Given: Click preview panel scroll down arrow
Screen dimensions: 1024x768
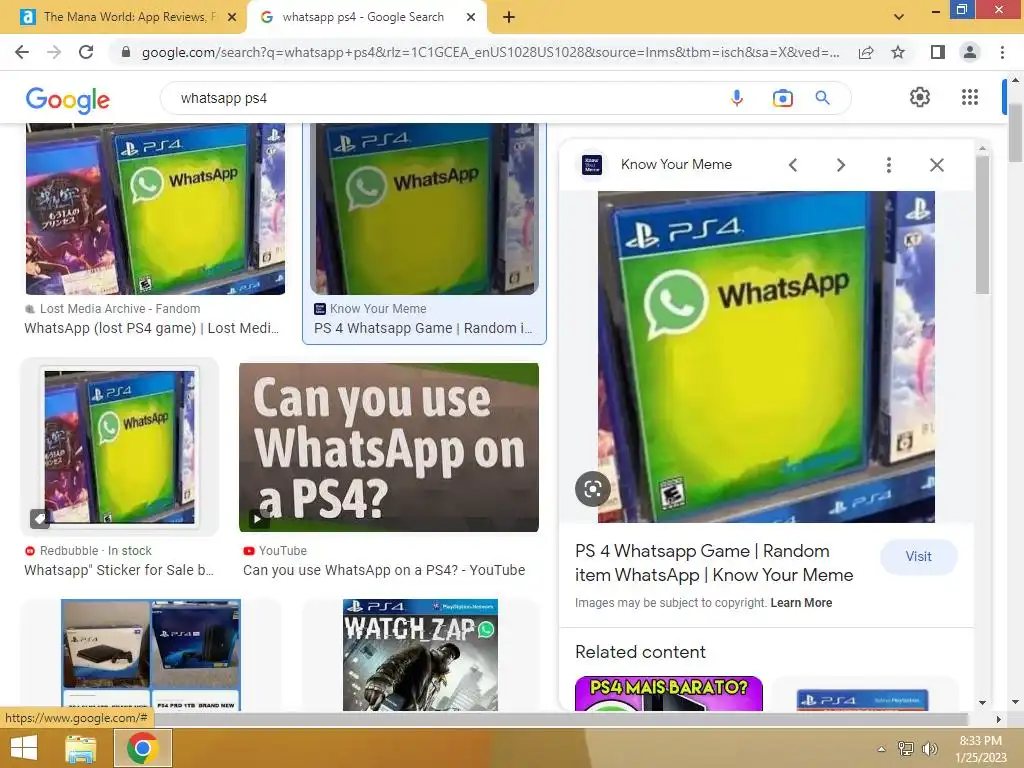Looking at the screenshot, I should (x=982, y=703).
